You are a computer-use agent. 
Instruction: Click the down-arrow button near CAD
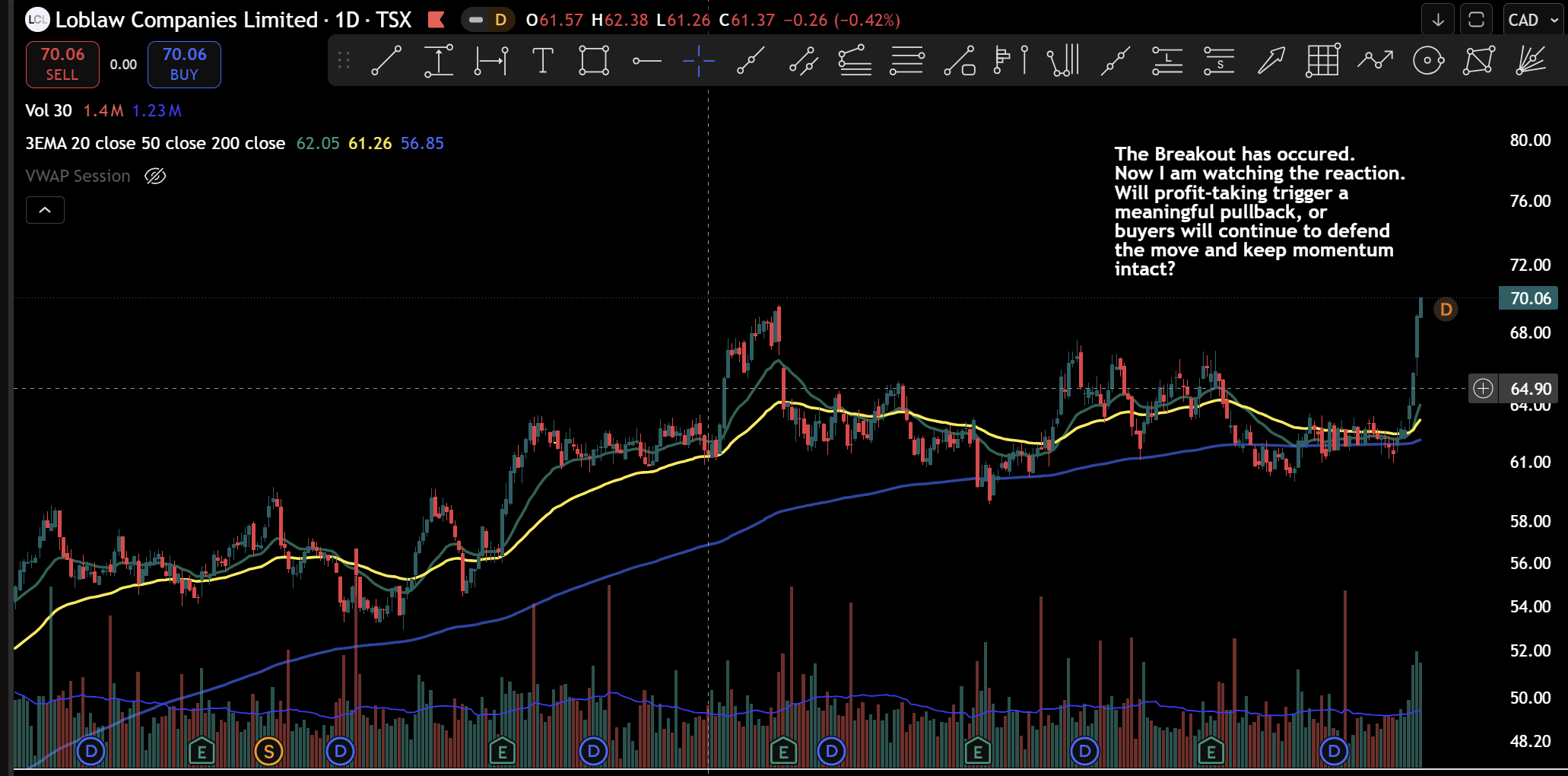1438,21
